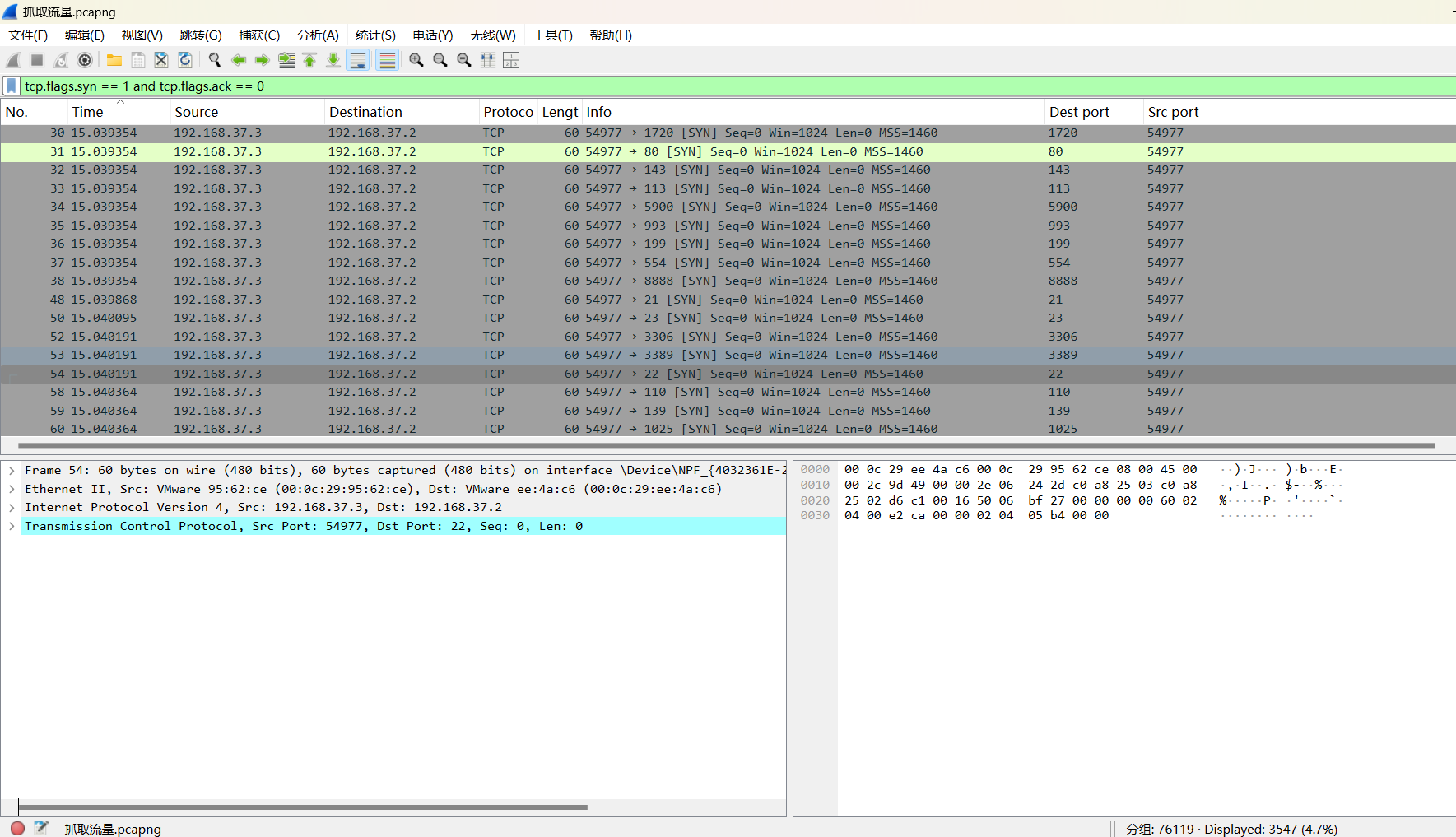1456x837 pixels.
Task: Save this capture file
Action: tap(138, 60)
